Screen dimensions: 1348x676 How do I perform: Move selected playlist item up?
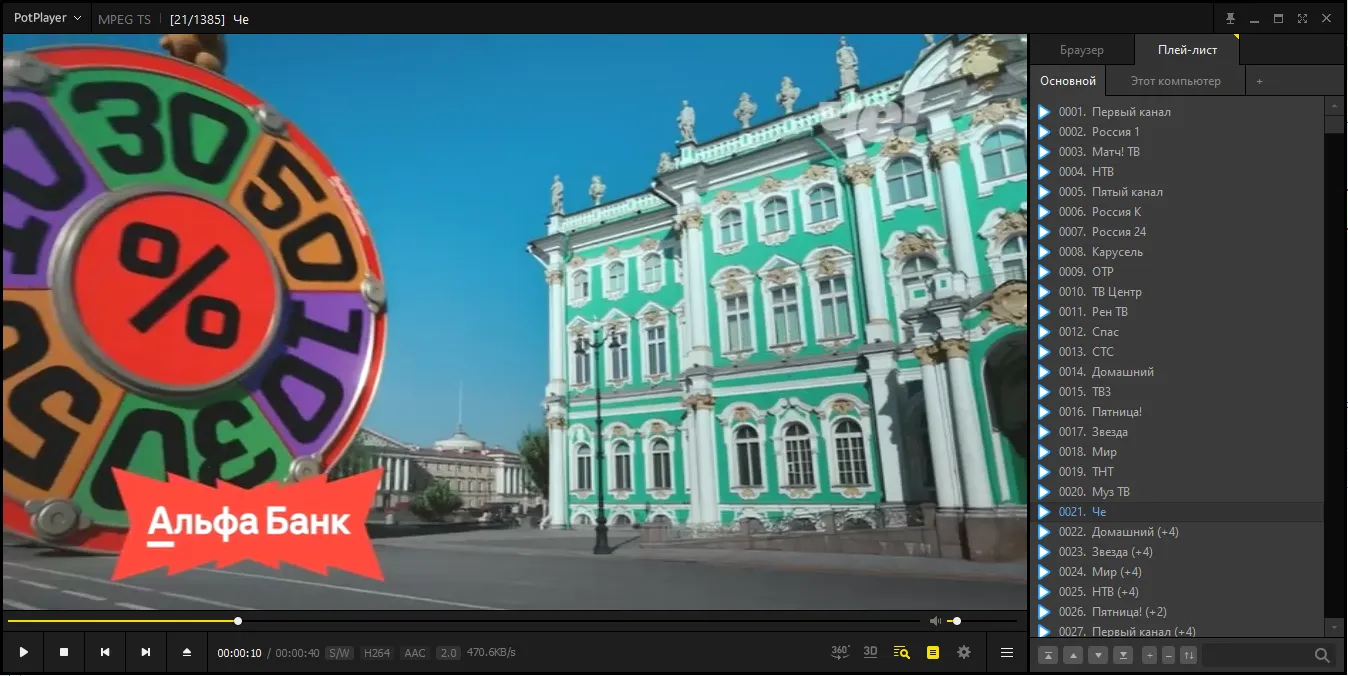1073,655
